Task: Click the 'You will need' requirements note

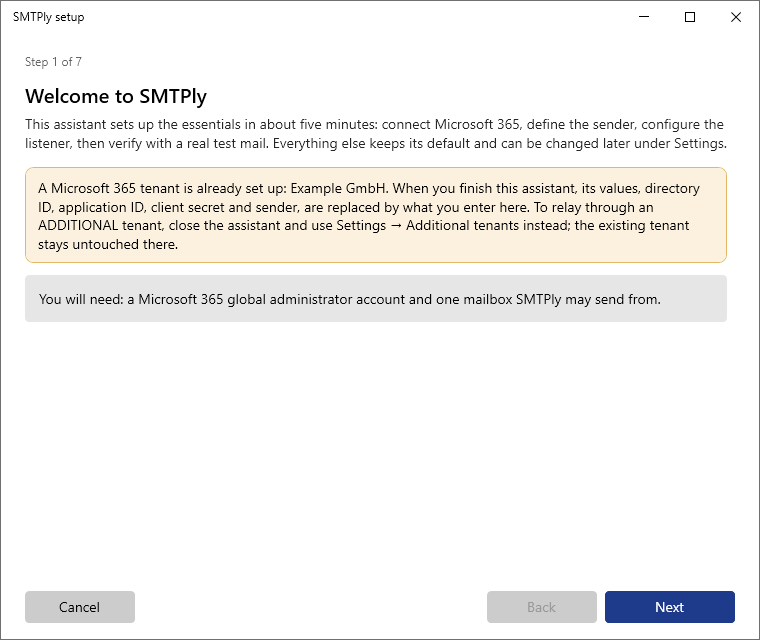Action: (x=376, y=299)
